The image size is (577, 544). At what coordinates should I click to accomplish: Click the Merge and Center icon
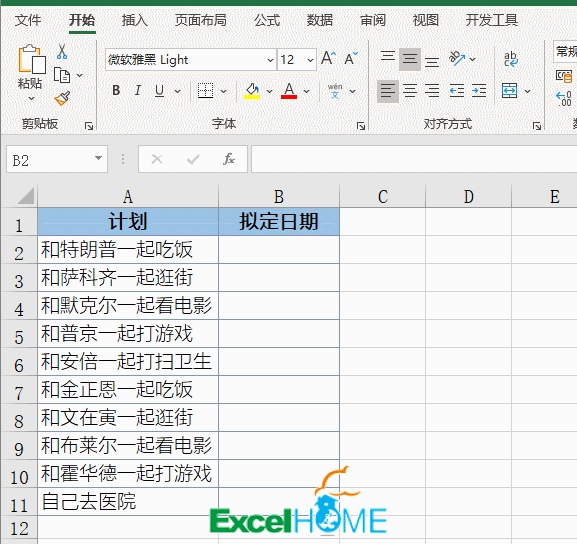(510, 91)
